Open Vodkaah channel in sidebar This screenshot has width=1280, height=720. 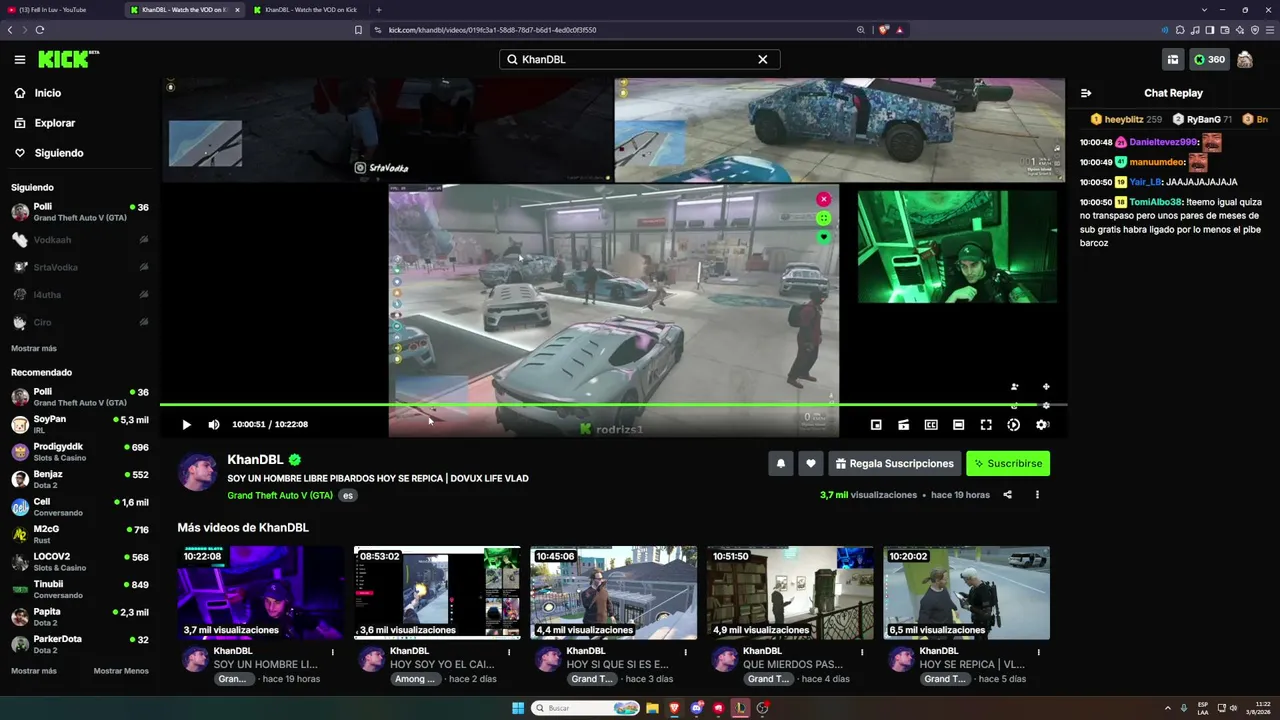[x=80, y=240]
